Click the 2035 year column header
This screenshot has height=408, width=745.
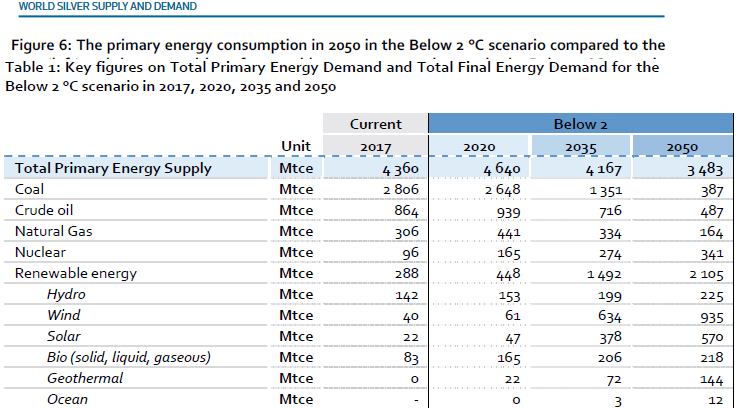(x=580, y=147)
